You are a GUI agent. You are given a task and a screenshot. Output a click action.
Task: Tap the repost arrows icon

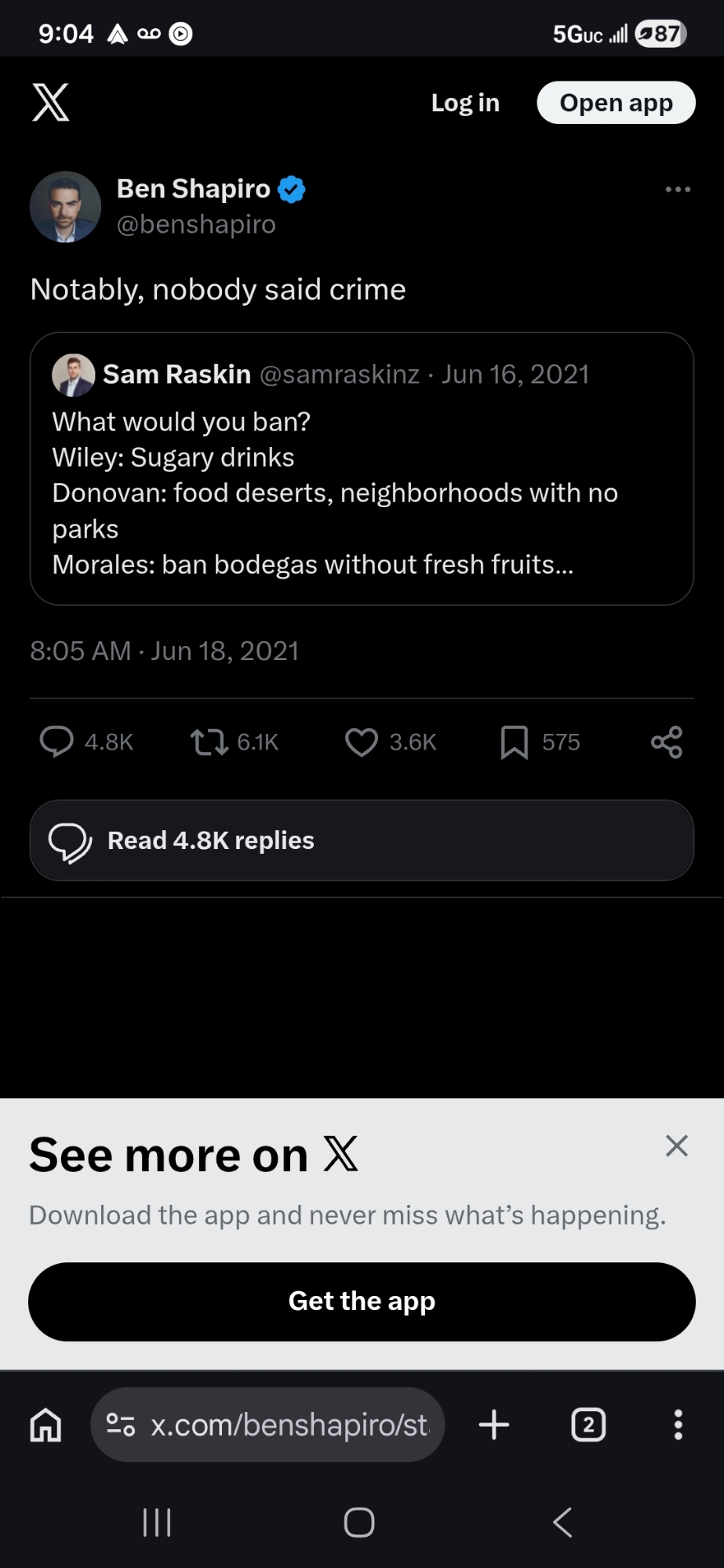[209, 742]
